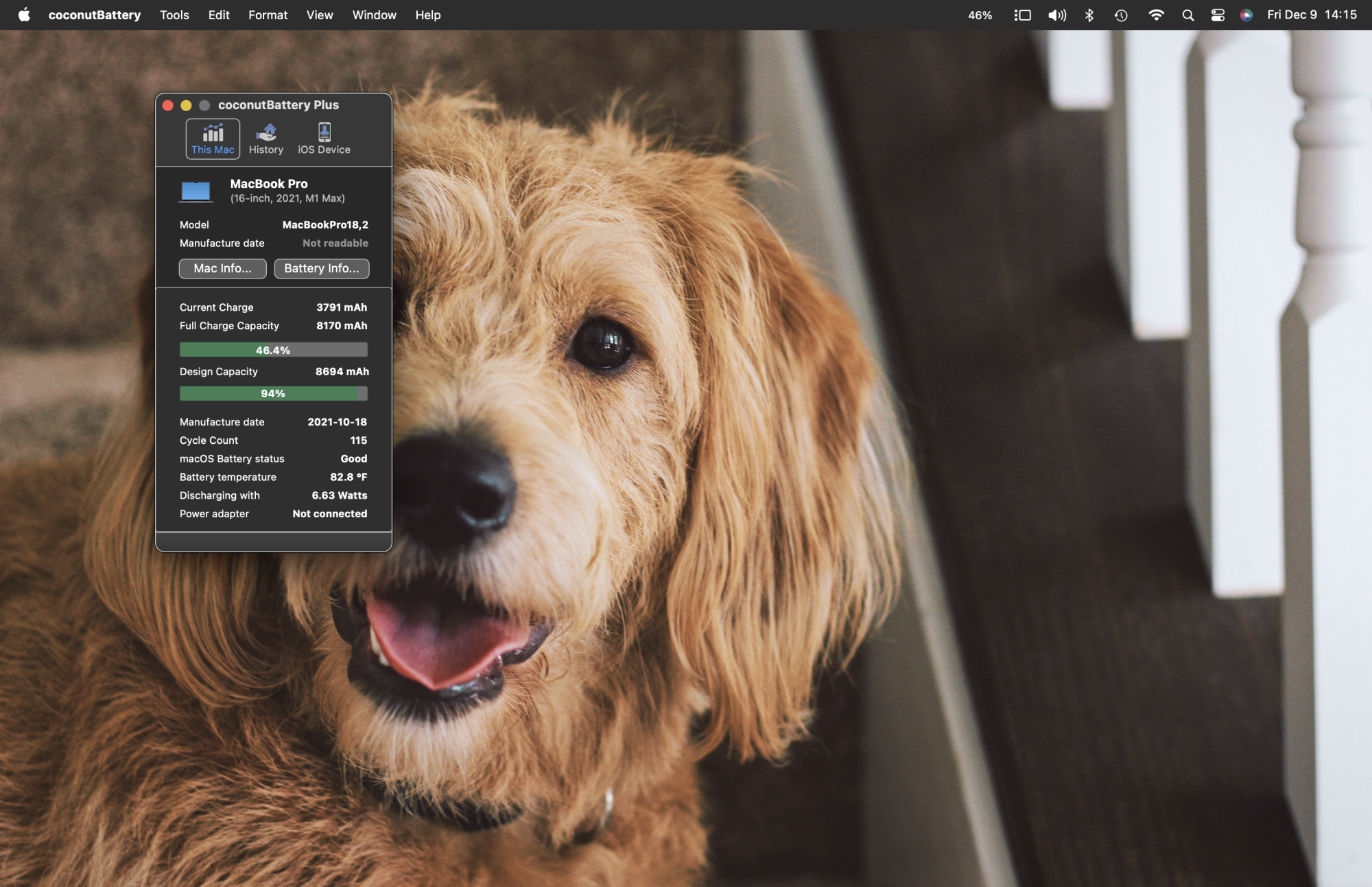Open the History tab
This screenshot has height=887, width=1372.
click(265, 138)
